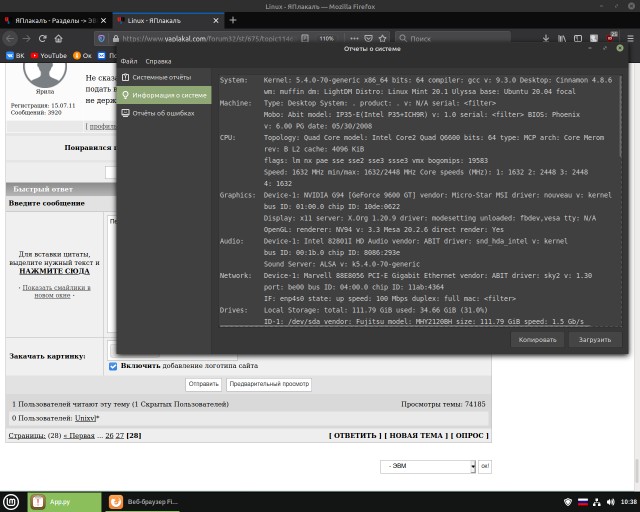640x512 pixels.
Task: Click the Загрузить button
Action: point(595,340)
